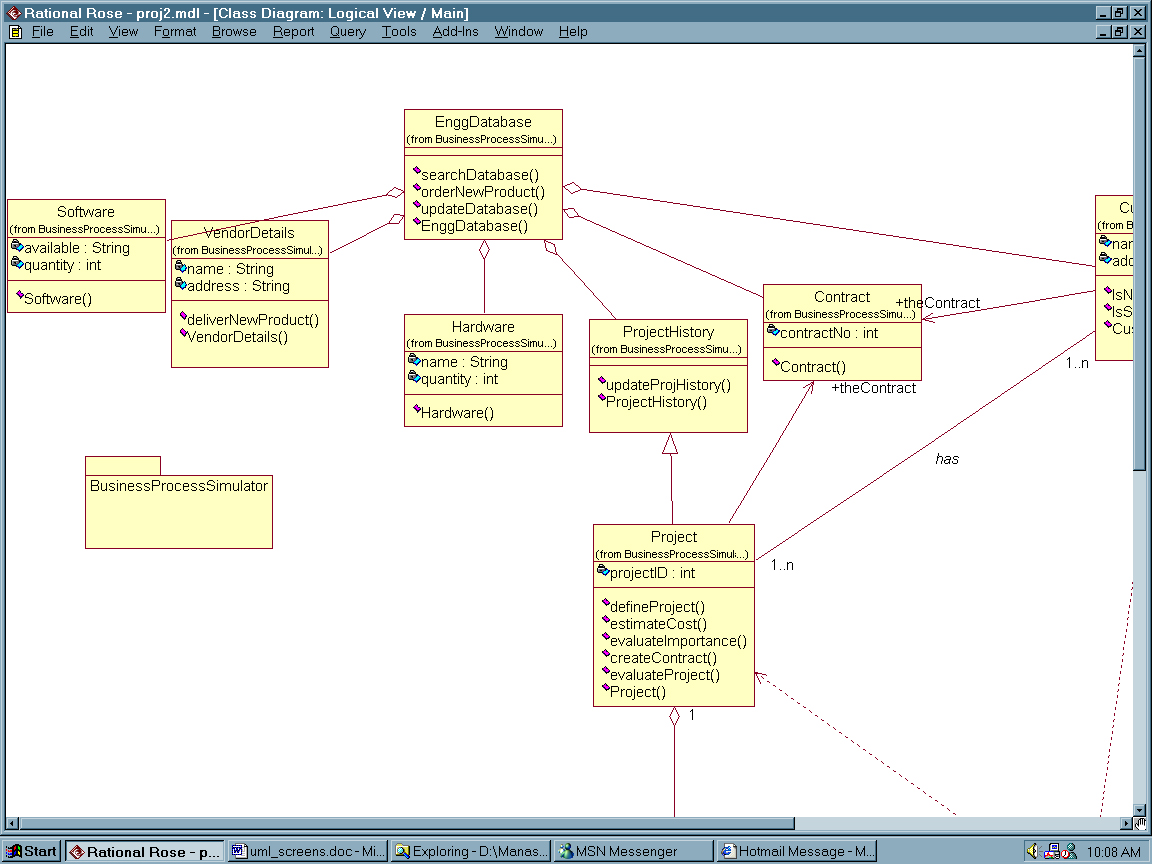Open the Add-Ins menu
1152x864 pixels.
coord(455,32)
